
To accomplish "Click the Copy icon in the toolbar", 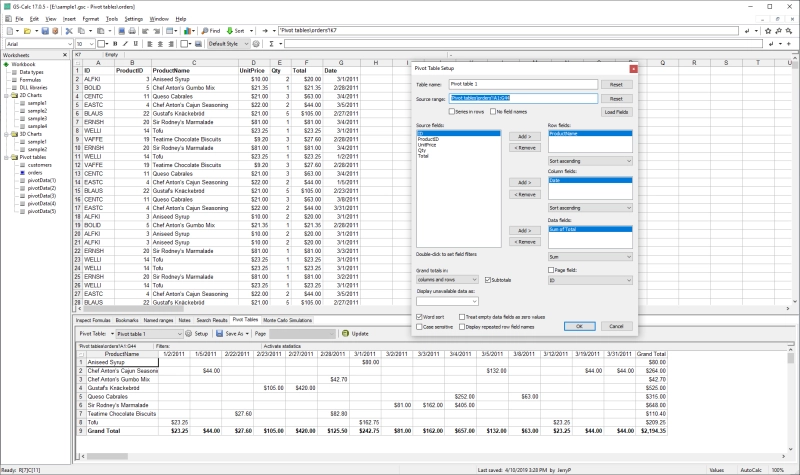I will (81, 31).
